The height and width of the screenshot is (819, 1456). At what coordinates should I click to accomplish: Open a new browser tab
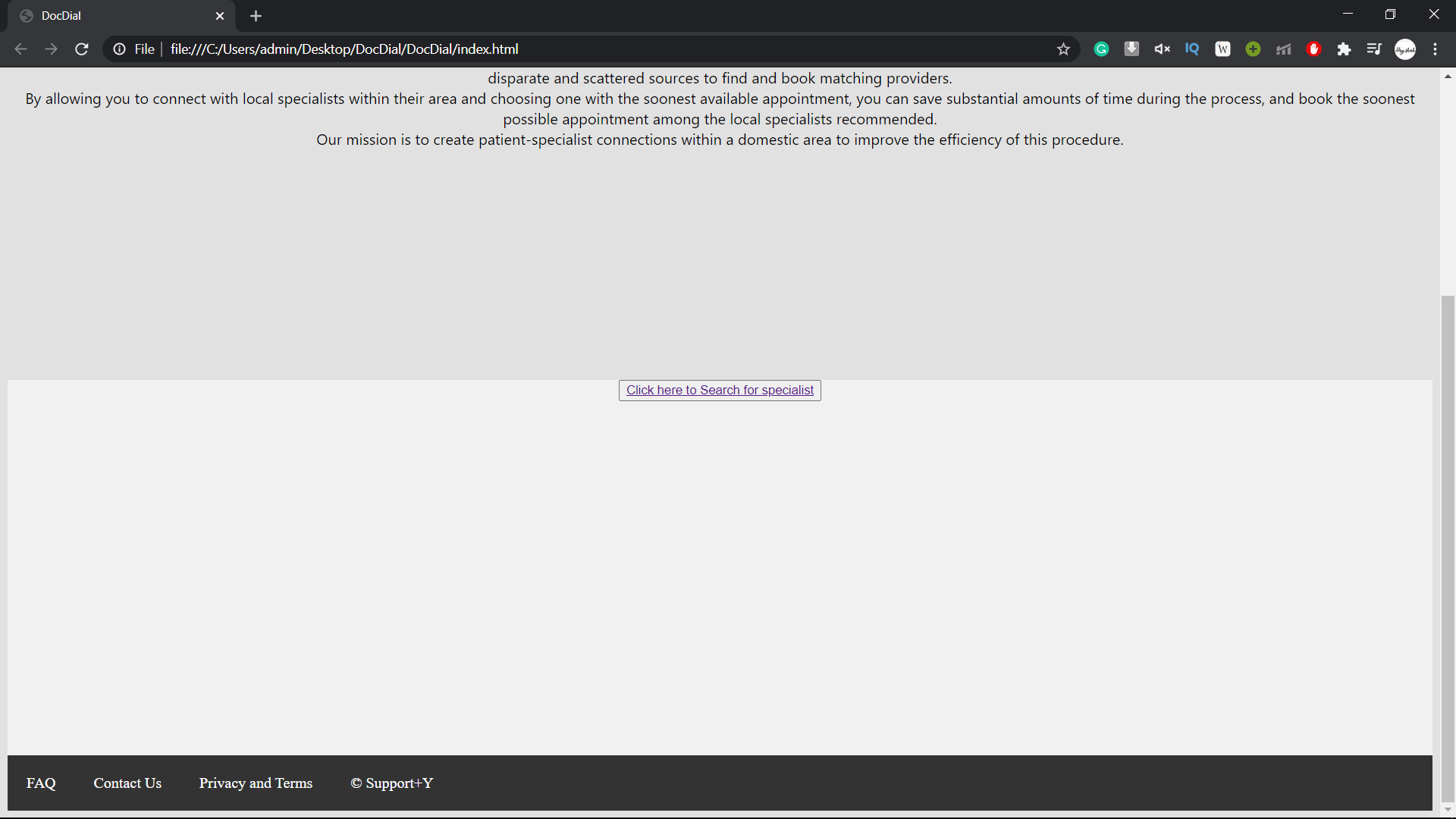256,16
